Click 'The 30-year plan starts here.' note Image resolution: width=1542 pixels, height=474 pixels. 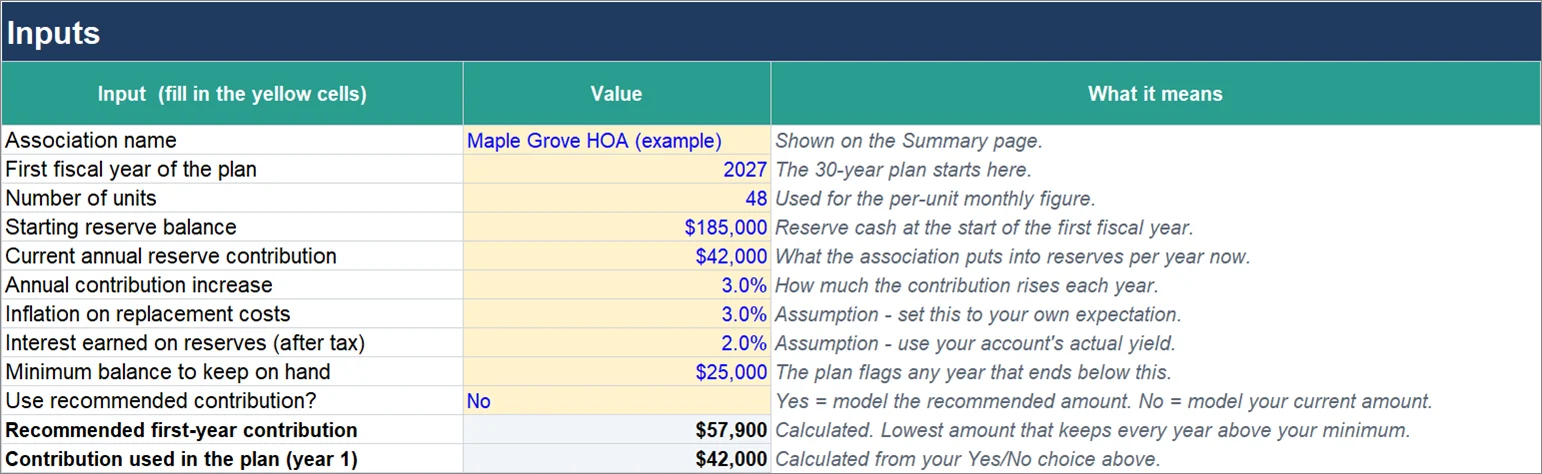tap(903, 169)
